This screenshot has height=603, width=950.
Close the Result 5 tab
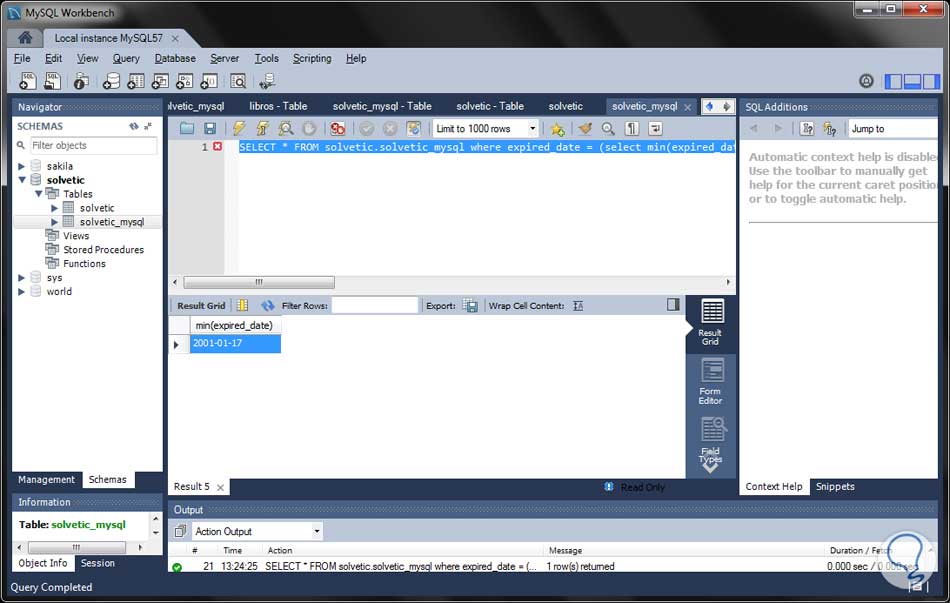click(221, 487)
